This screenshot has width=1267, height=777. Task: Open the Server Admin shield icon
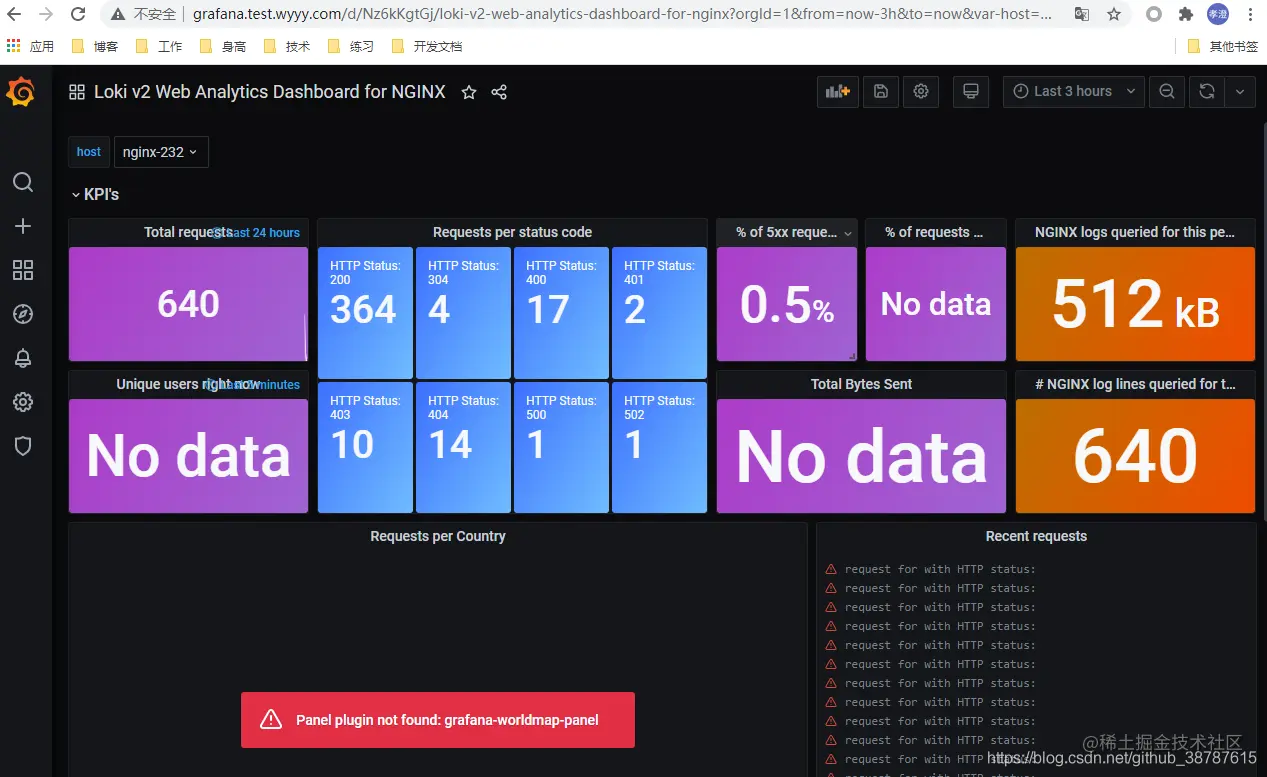coord(23,446)
